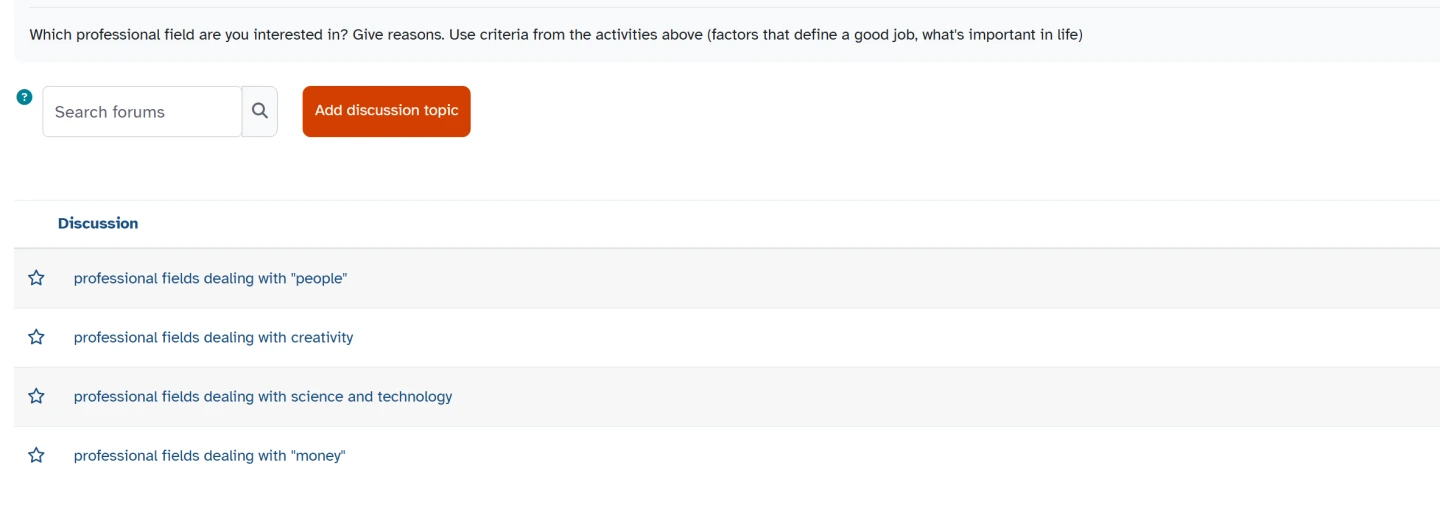Star the "people" professional fields discussion

36,278
